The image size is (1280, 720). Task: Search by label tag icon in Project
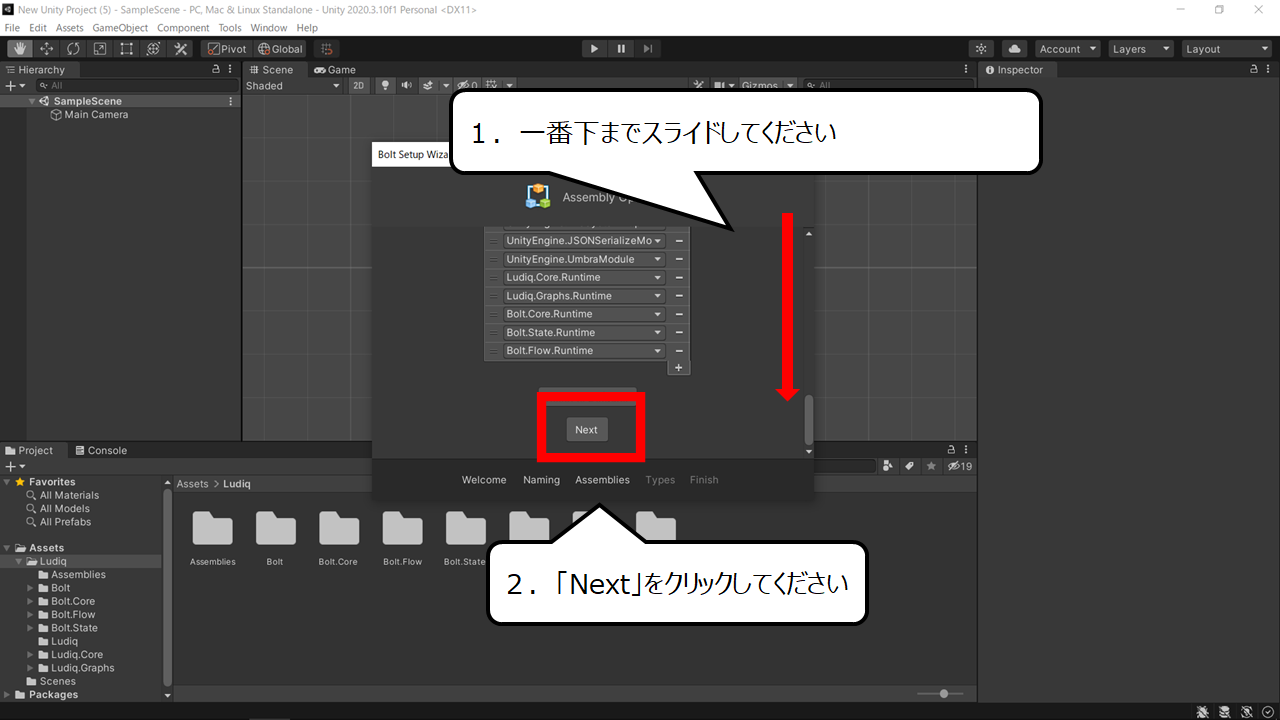(x=910, y=466)
